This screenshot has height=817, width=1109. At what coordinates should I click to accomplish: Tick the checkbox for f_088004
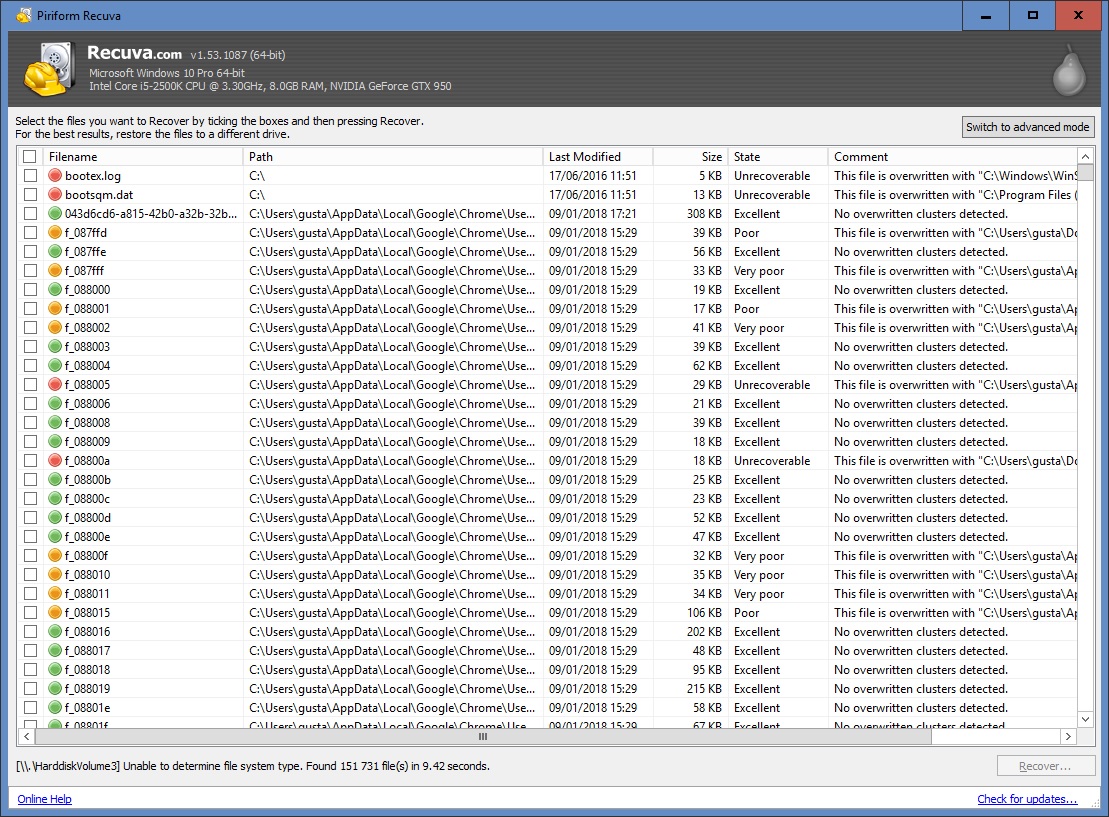(30, 366)
